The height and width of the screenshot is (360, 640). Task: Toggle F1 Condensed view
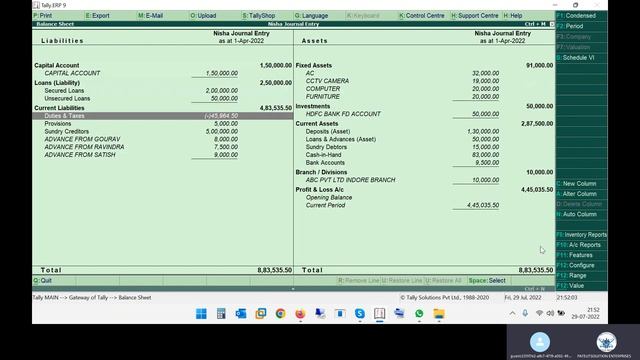[581, 16]
